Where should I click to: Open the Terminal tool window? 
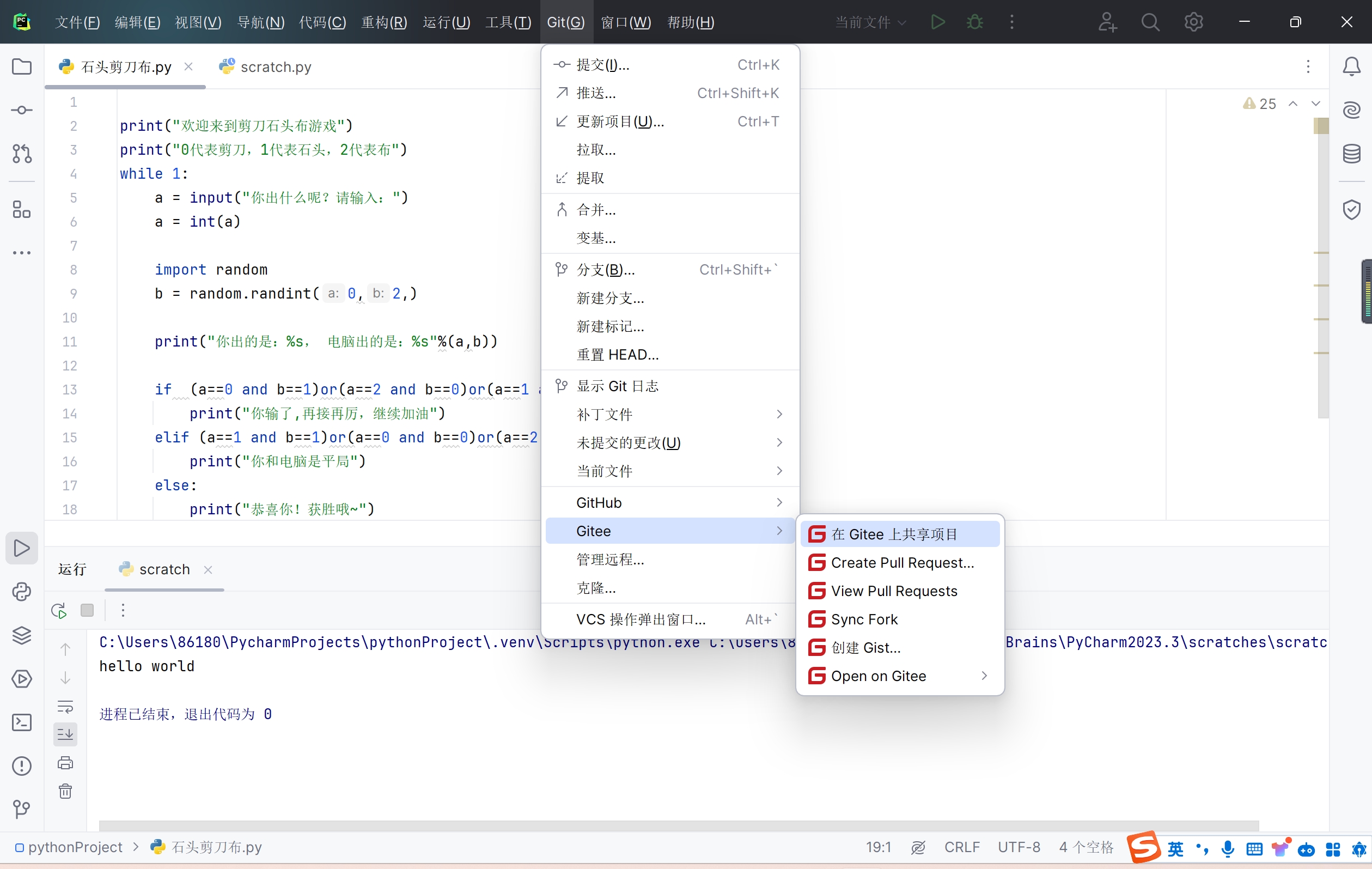point(22,722)
